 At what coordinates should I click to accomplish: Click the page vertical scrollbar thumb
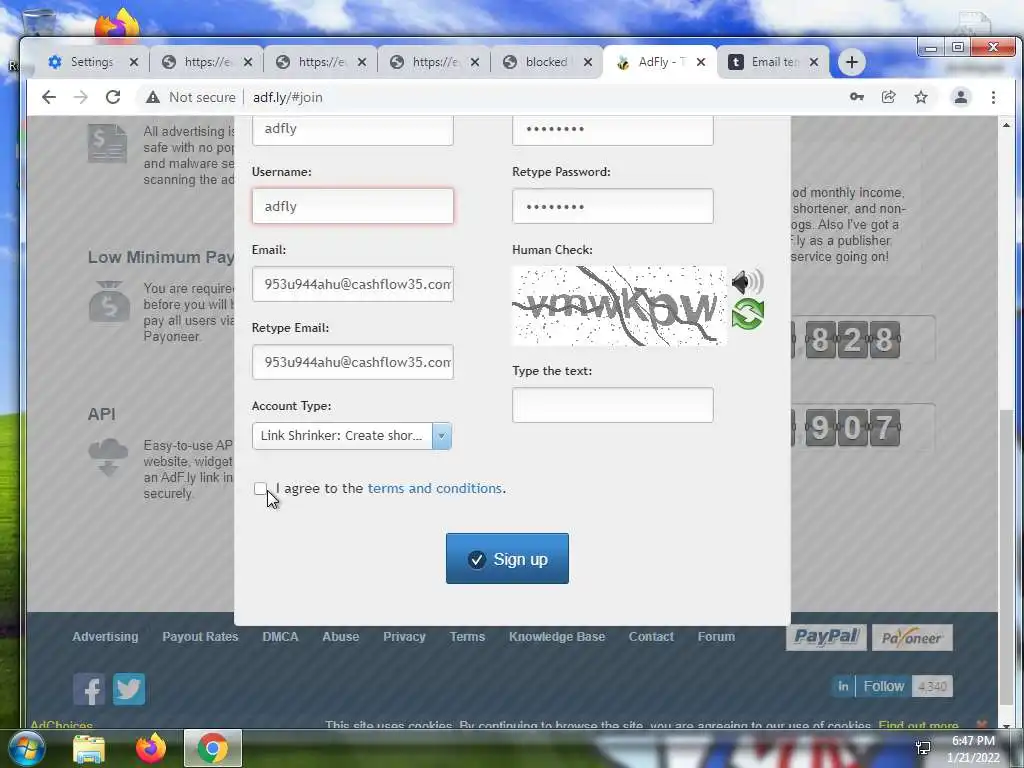click(x=1006, y=556)
